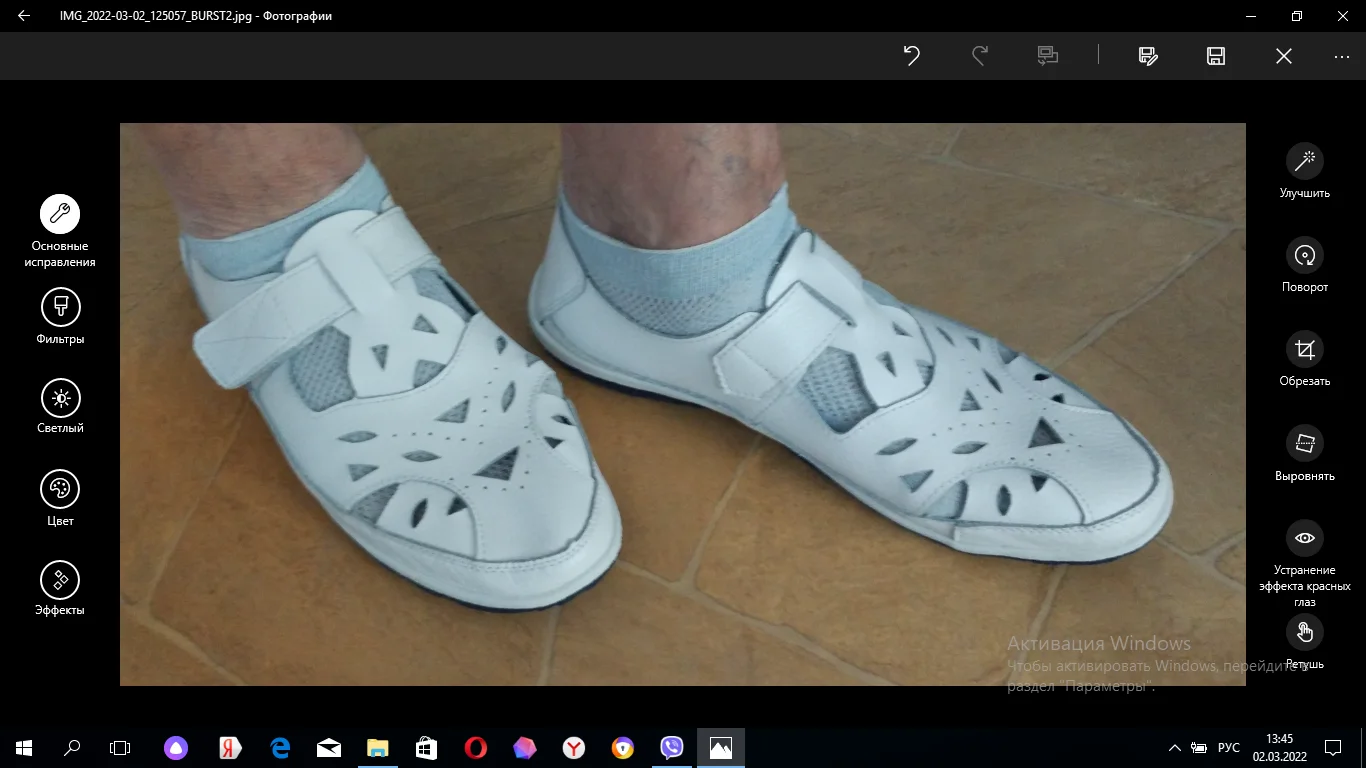Save a copy of the photo
The width and height of the screenshot is (1366, 768).
1148,56
